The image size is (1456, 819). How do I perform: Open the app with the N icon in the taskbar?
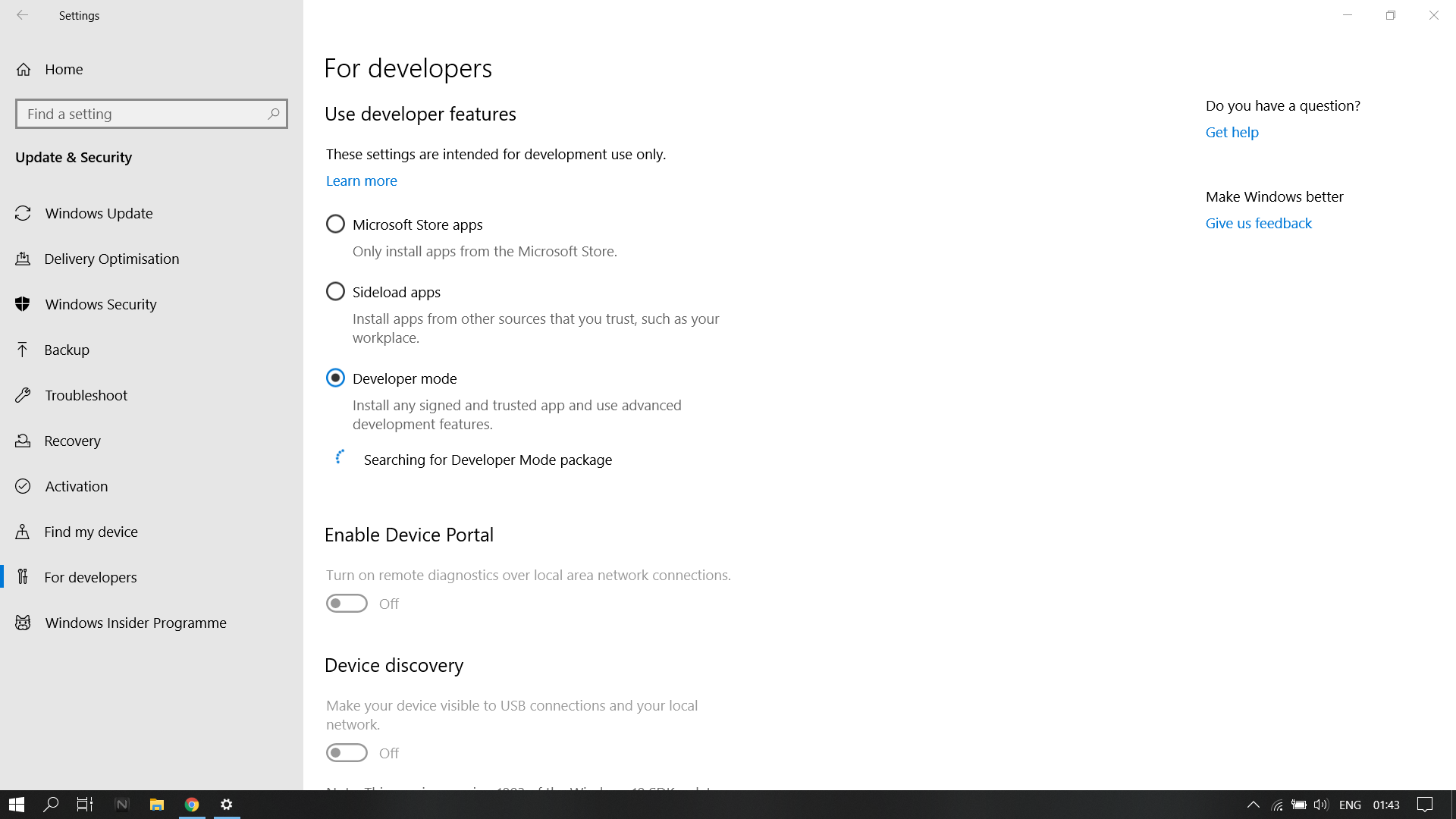(x=122, y=805)
